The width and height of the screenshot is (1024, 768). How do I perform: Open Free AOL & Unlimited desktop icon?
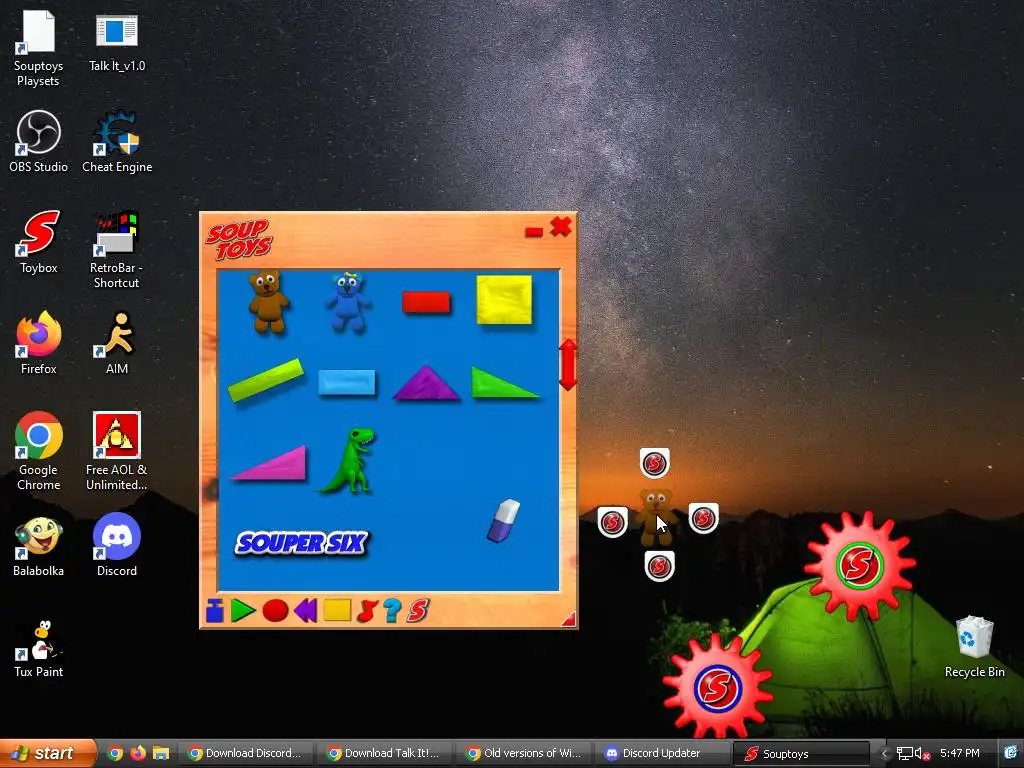click(116, 451)
